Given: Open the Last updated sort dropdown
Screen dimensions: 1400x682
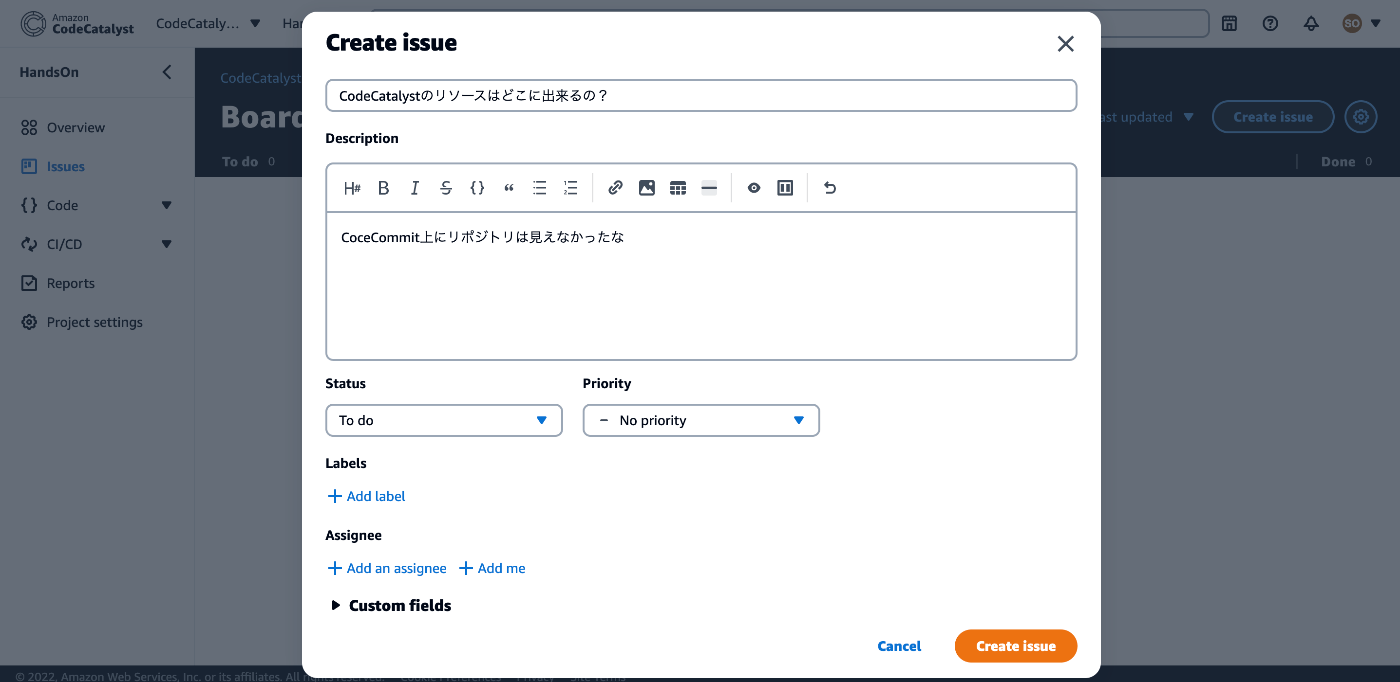Looking at the screenshot, I should click(x=1148, y=117).
